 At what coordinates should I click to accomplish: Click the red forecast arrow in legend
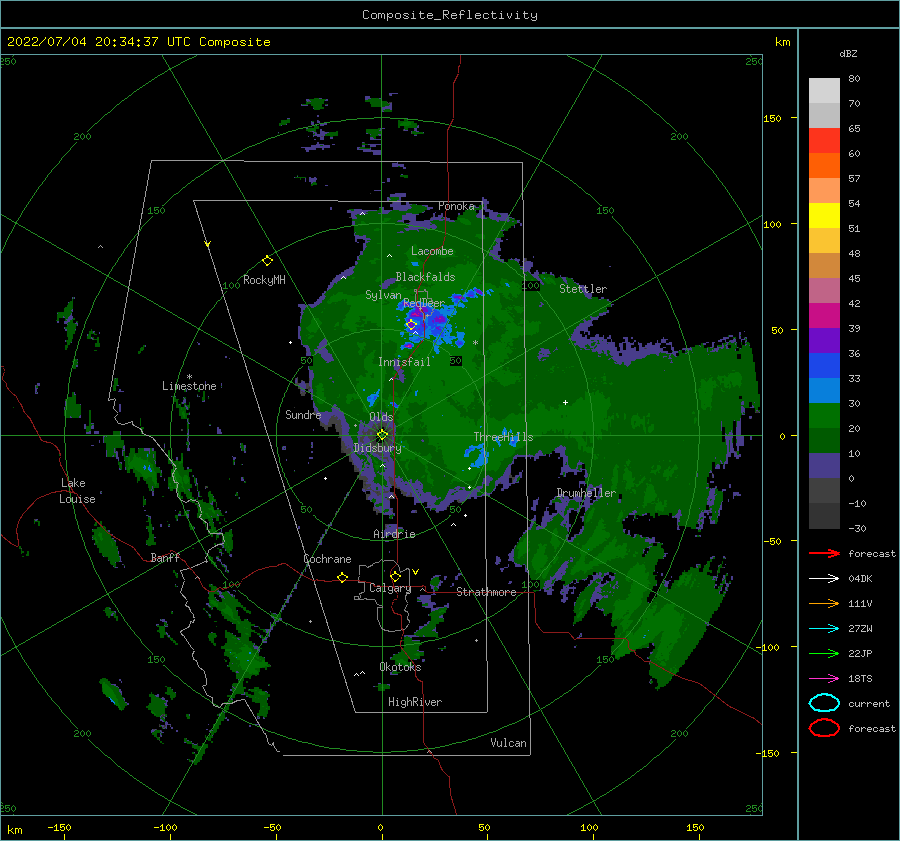click(824, 553)
